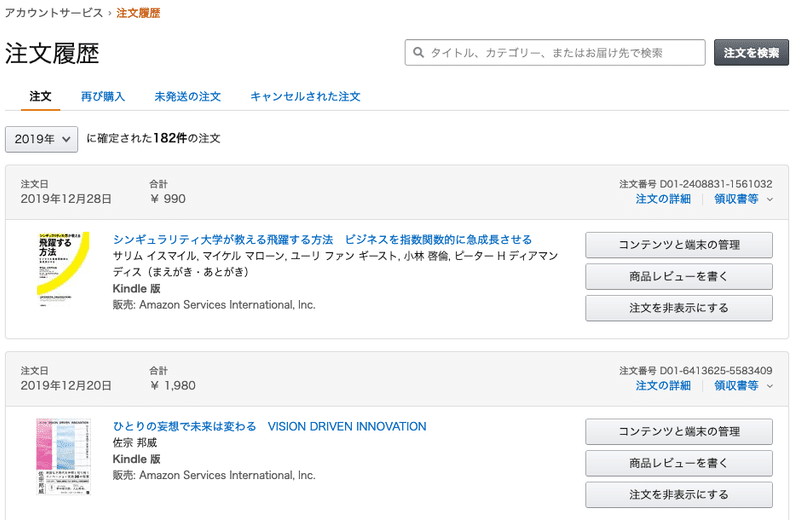Open the 2019年 year filter dropdown

tap(41, 139)
